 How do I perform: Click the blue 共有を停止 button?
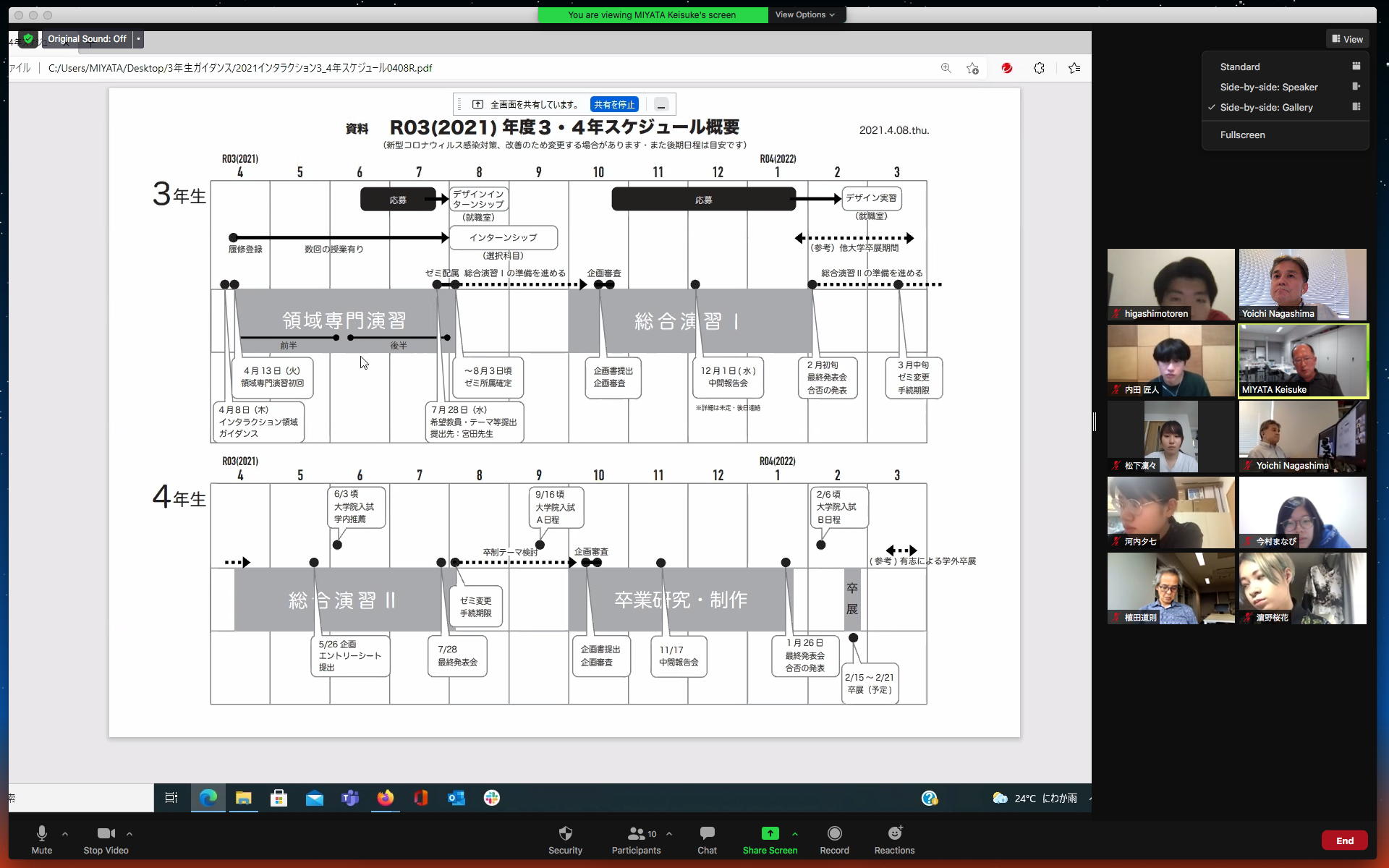click(x=613, y=104)
